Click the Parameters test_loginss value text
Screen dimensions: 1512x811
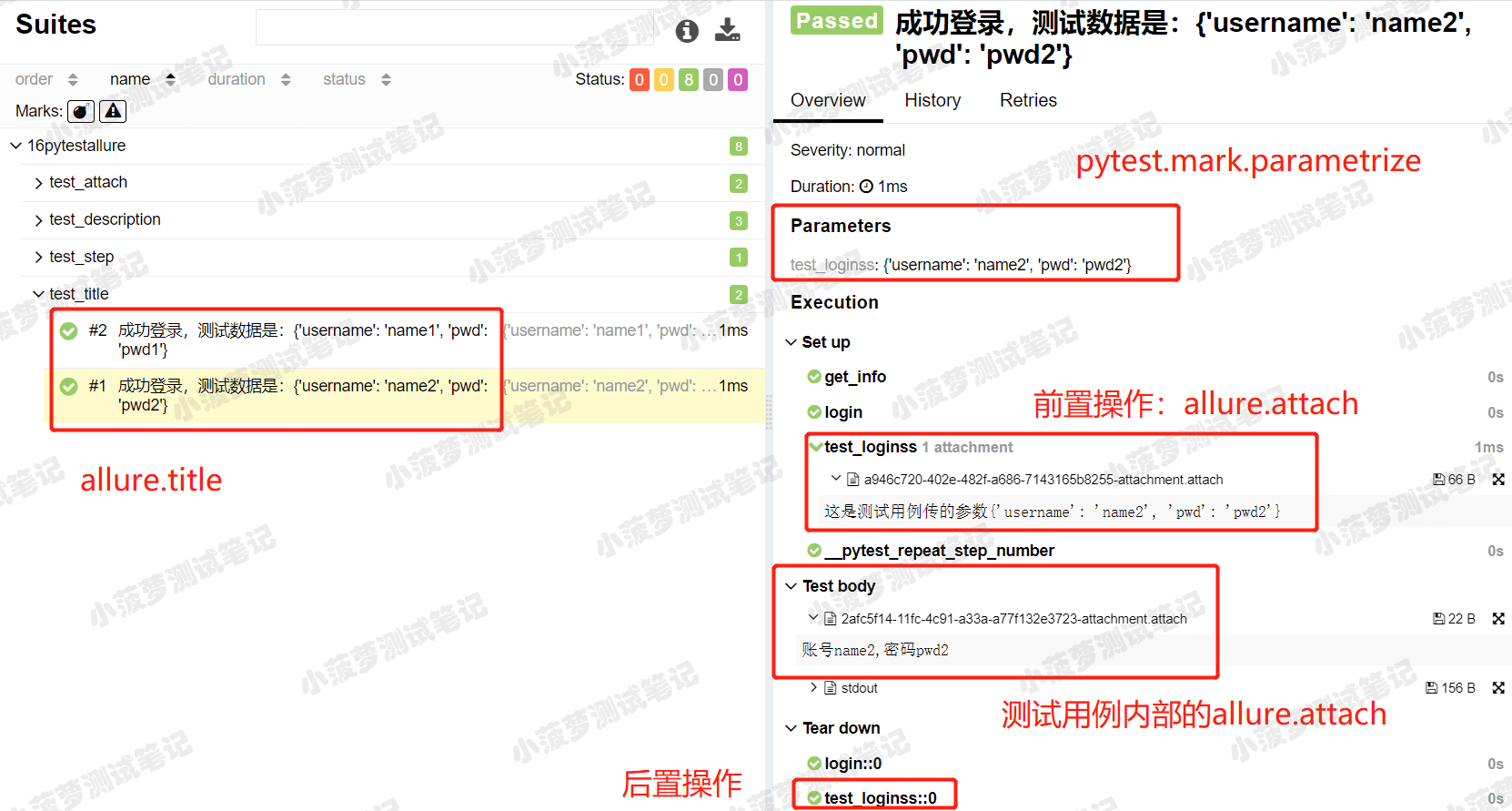tap(1007, 265)
